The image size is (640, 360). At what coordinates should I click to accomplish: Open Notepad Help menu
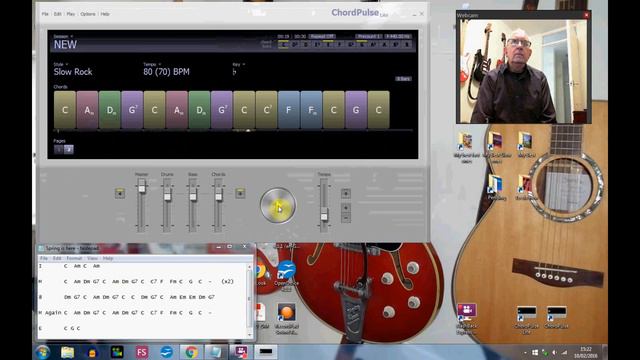coord(108,258)
